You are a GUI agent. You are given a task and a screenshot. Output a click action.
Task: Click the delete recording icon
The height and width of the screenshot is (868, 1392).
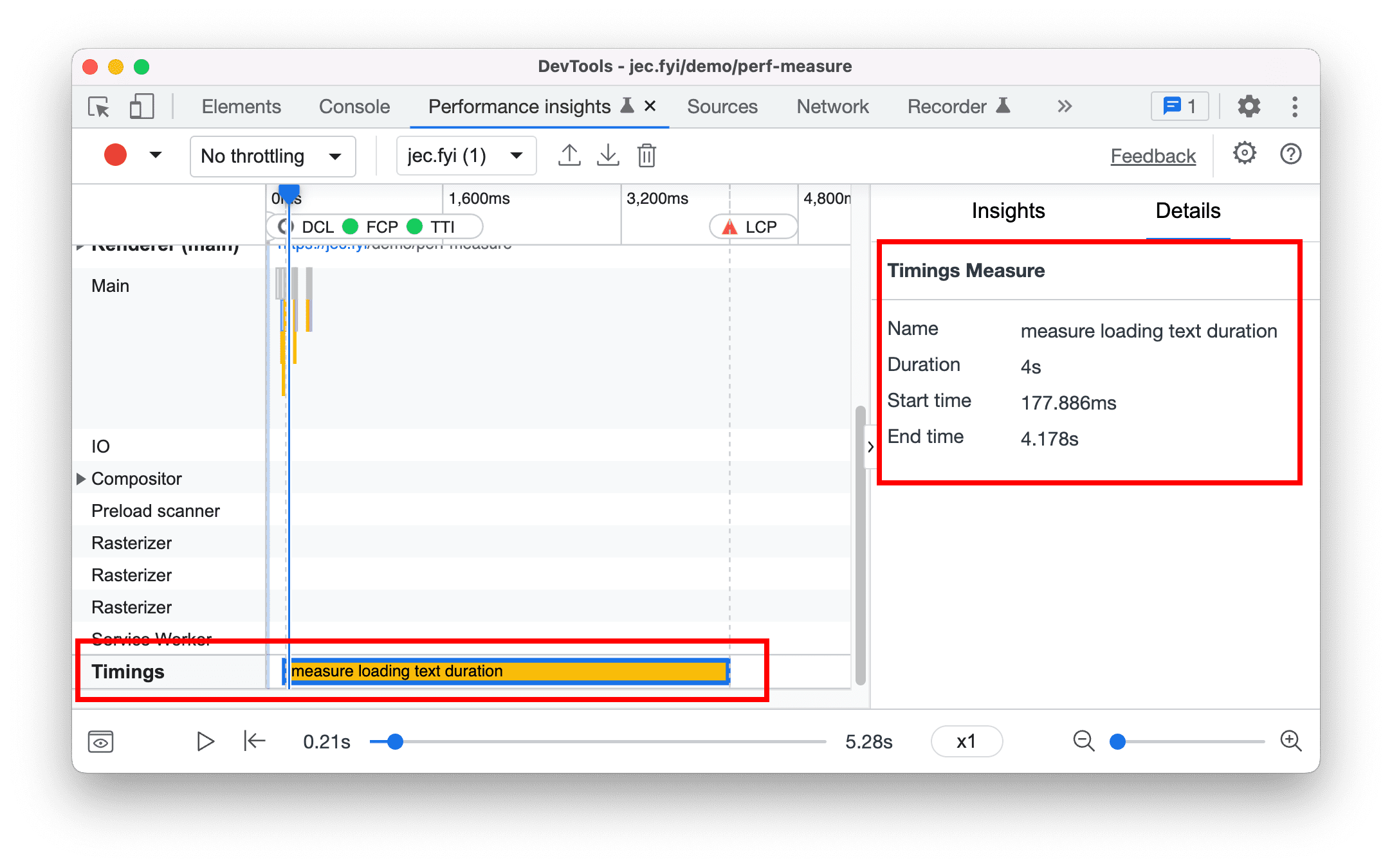click(x=648, y=156)
